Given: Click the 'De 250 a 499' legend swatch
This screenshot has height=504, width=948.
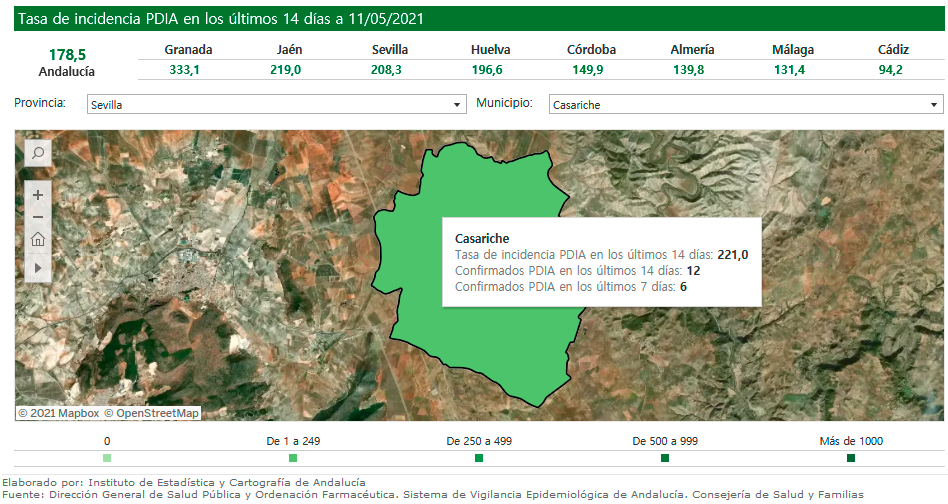Looking at the screenshot, I should (479, 458).
